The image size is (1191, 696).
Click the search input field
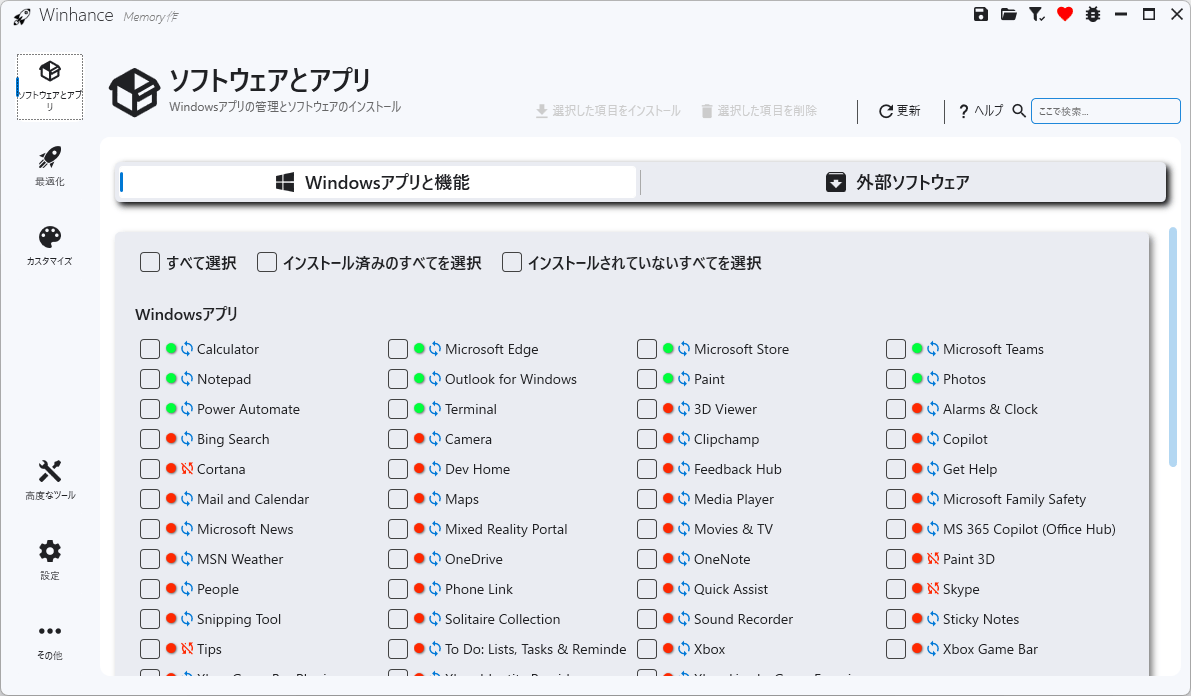point(1105,111)
